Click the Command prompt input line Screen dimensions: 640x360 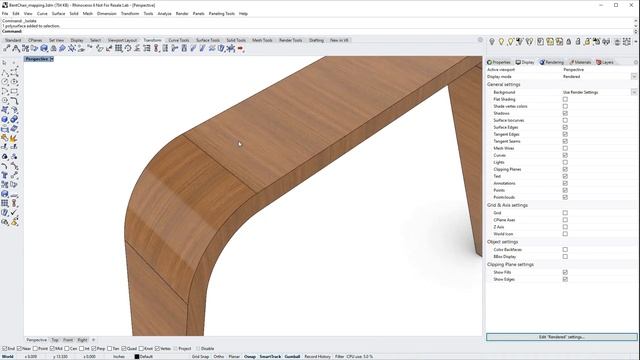coord(318,31)
